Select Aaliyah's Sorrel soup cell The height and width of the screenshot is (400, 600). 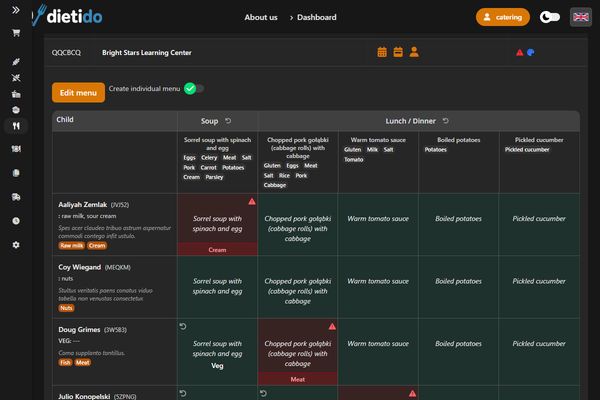tap(217, 224)
